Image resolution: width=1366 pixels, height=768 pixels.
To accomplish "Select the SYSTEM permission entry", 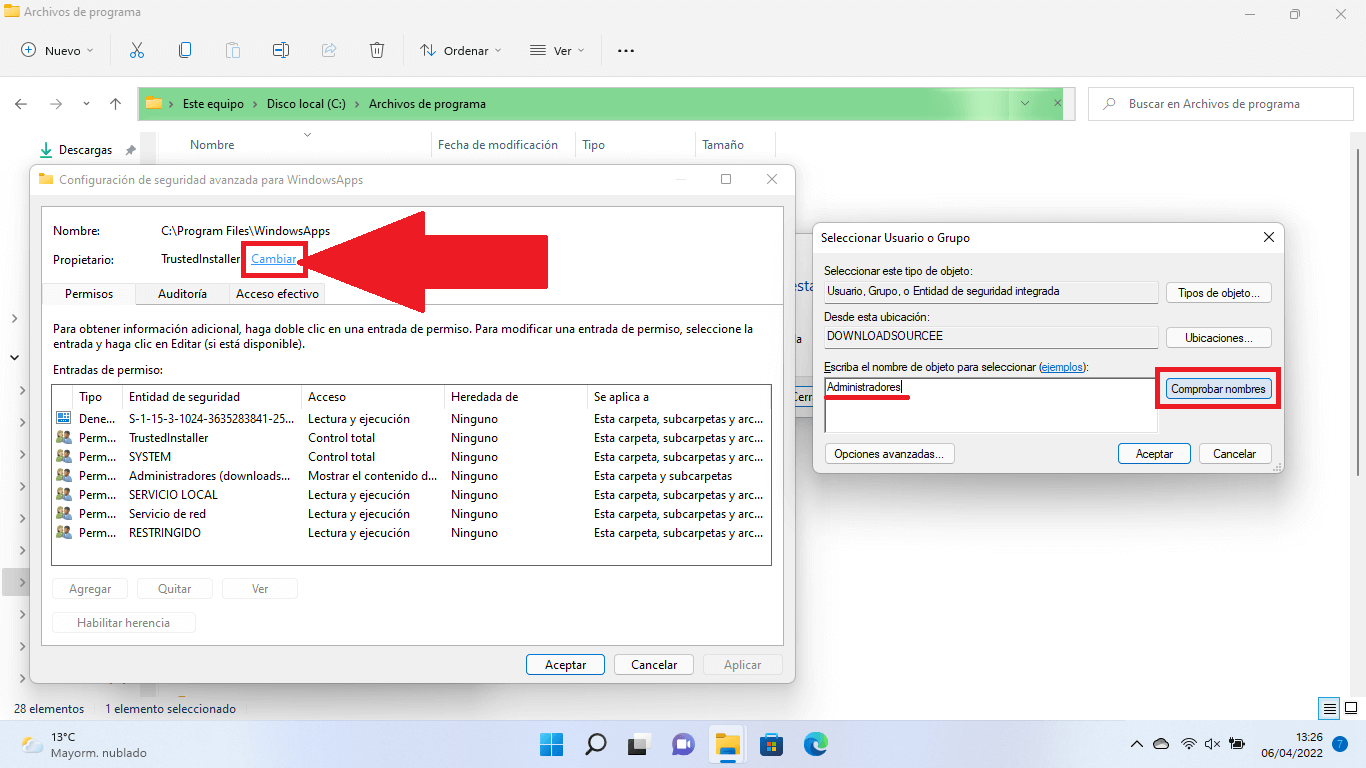I will [x=412, y=457].
